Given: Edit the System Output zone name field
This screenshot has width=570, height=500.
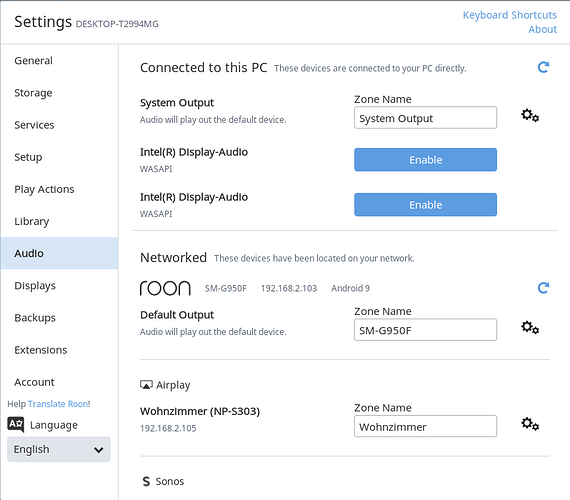Looking at the screenshot, I should pos(425,118).
